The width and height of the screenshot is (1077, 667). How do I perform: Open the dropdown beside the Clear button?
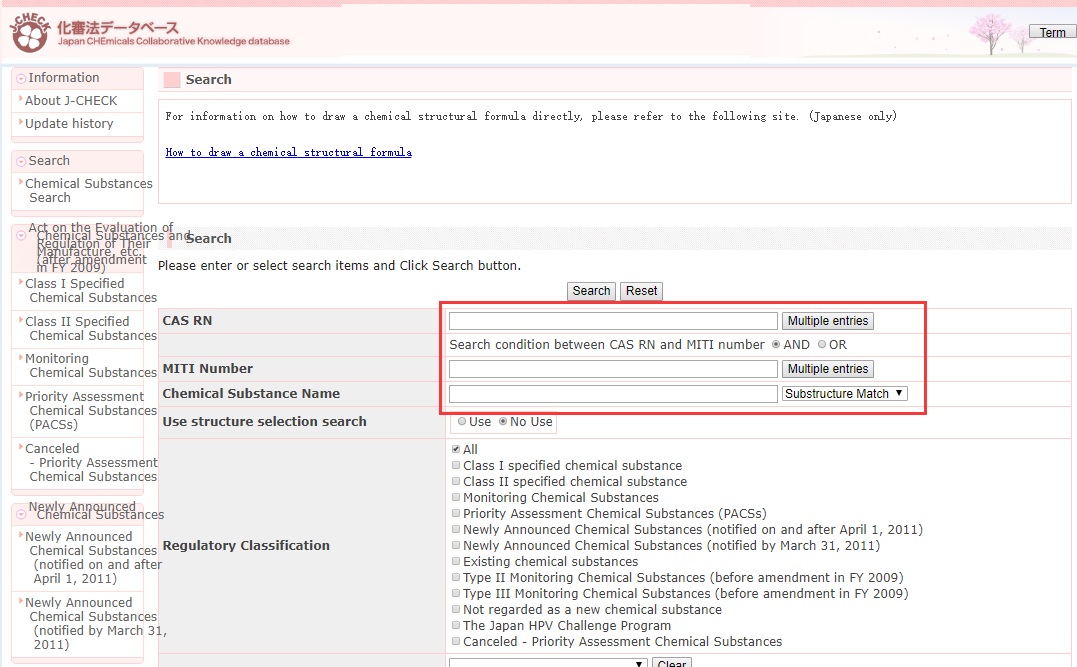(x=547, y=663)
